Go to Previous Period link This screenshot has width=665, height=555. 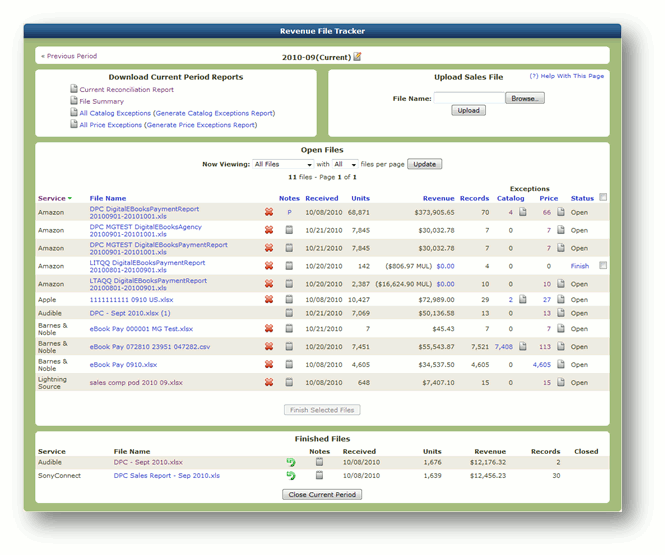[69, 56]
